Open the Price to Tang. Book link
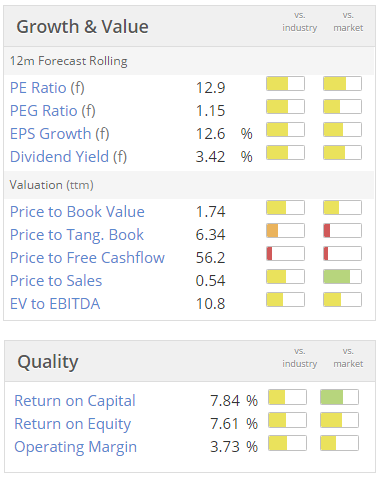Screen dimensions: 382x480 pyautogui.click(x=77, y=235)
